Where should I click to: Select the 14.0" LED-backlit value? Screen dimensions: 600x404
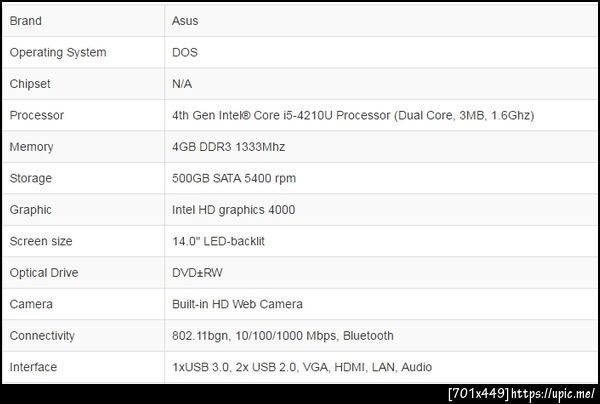pos(218,241)
